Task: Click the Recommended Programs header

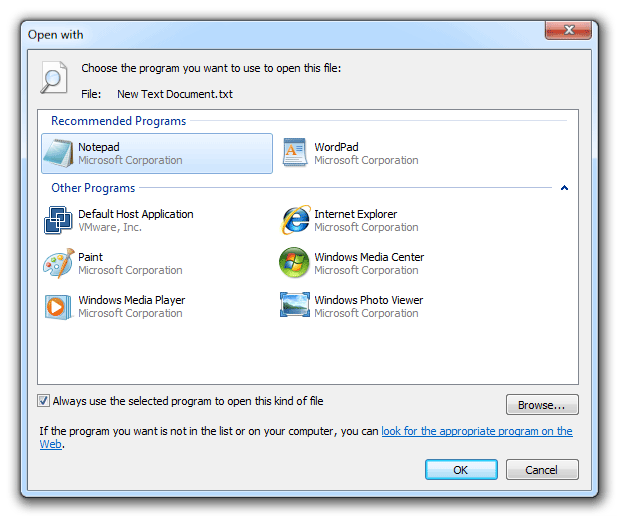Action: point(118,121)
